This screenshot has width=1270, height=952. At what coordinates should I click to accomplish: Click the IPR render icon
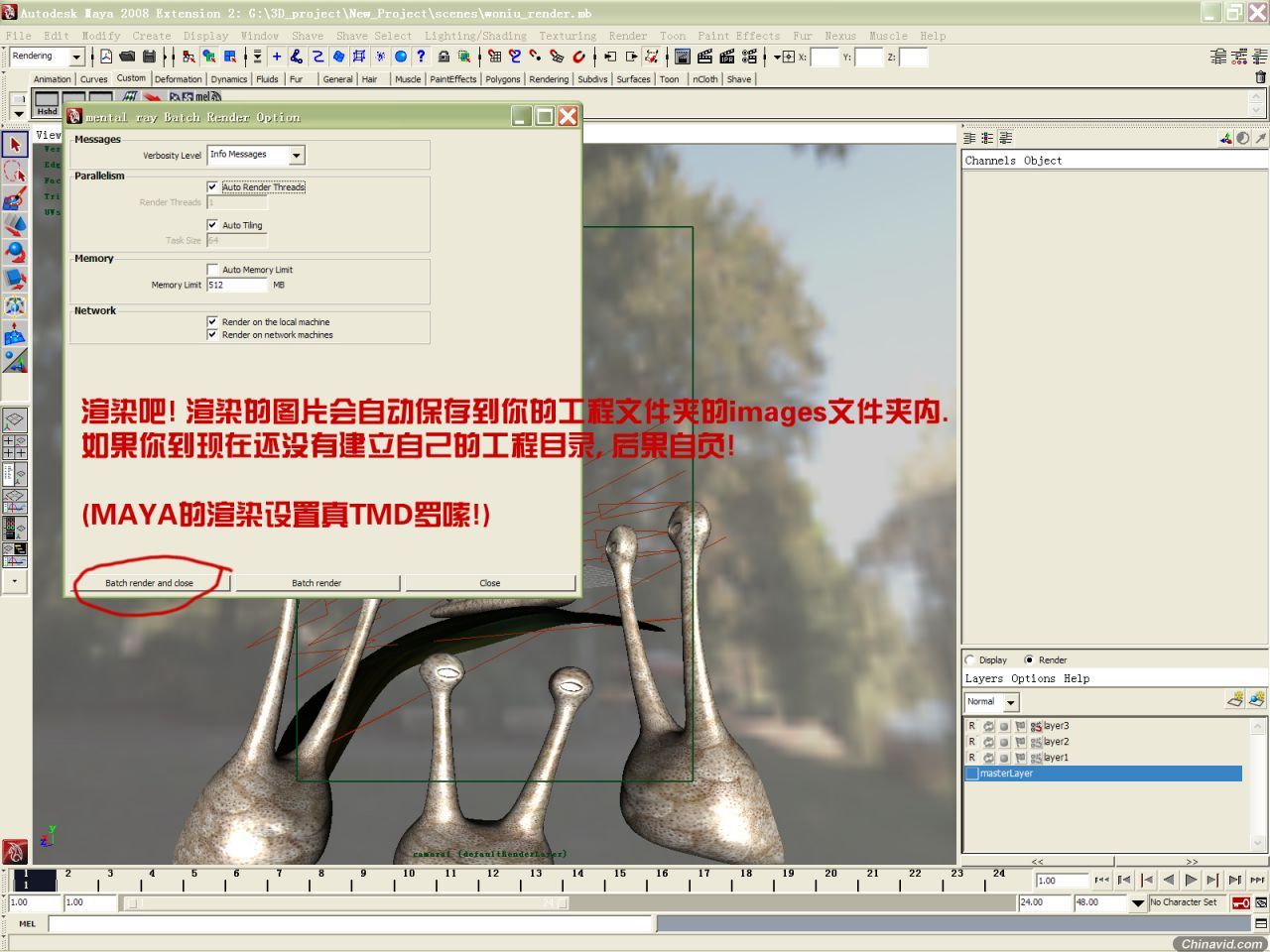(726, 57)
